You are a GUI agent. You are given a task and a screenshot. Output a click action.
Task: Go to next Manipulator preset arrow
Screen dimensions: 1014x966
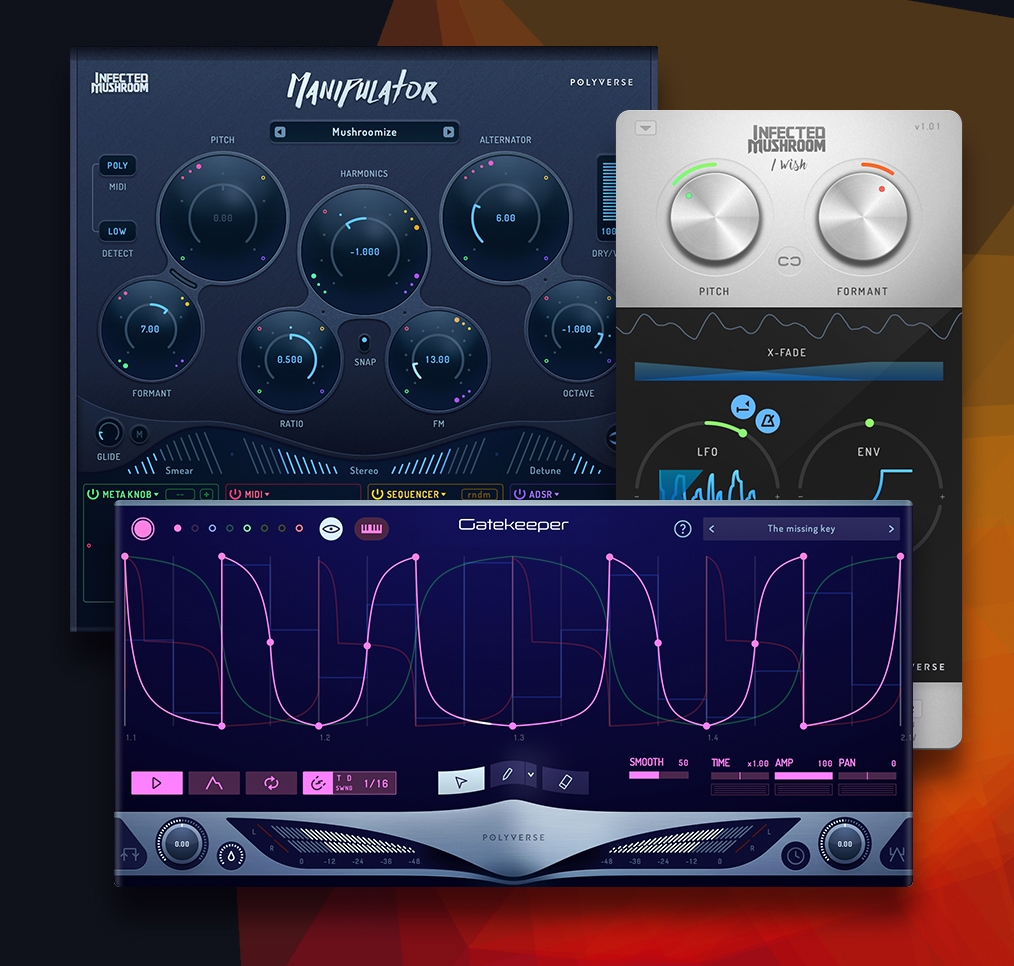448,132
